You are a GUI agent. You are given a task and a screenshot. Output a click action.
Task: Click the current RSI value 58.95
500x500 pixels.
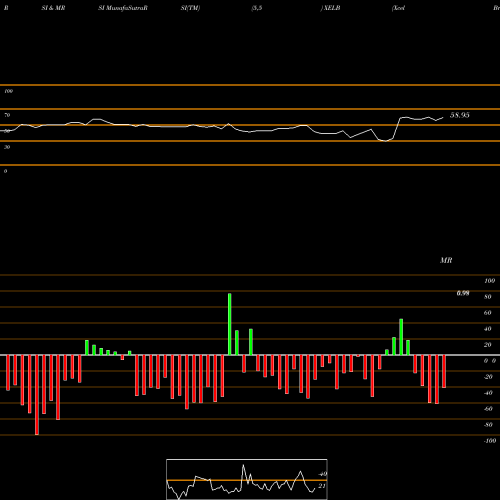click(x=460, y=115)
